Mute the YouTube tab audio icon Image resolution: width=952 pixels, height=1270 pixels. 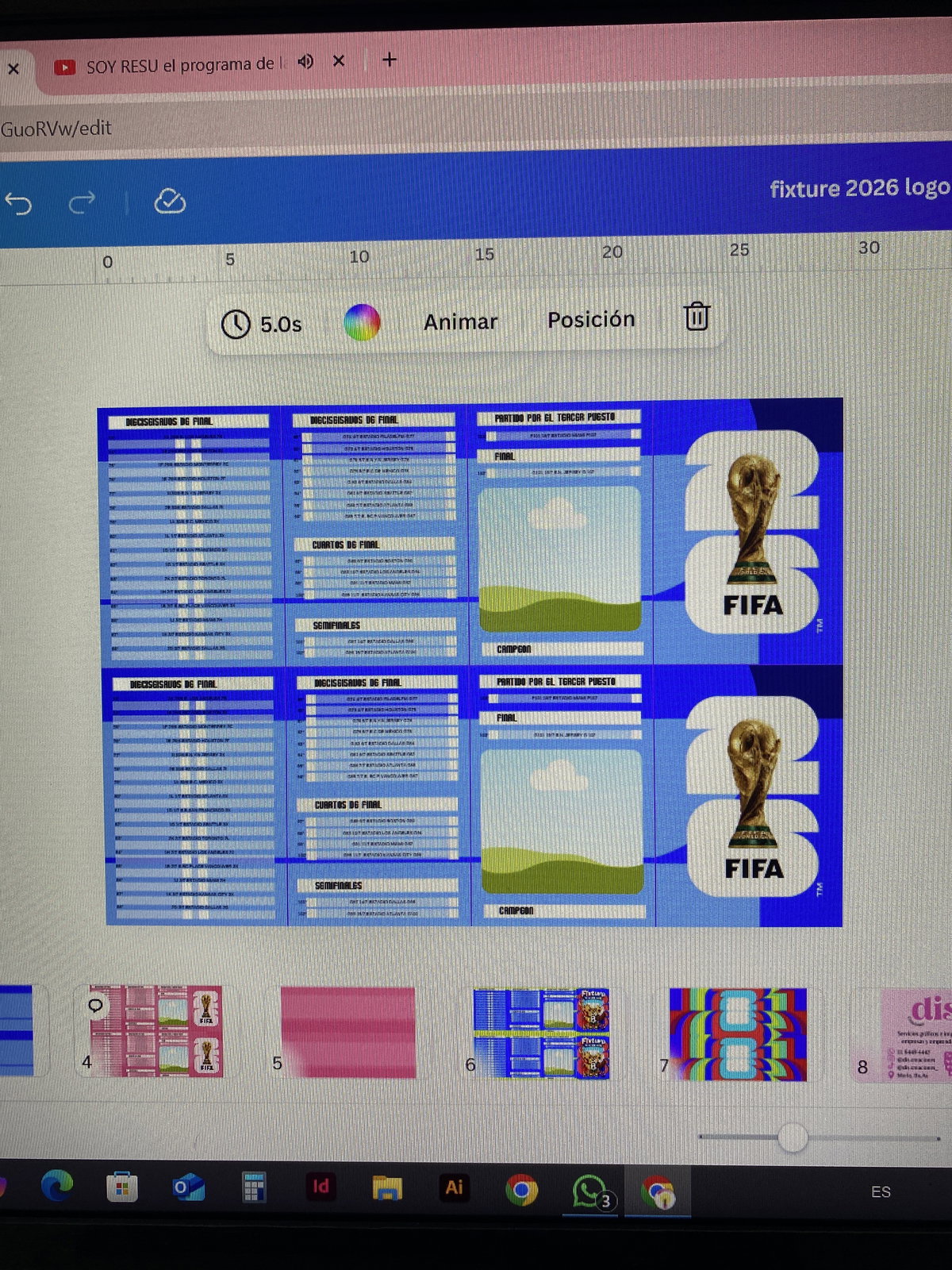pyautogui.click(x=305, y=62)
